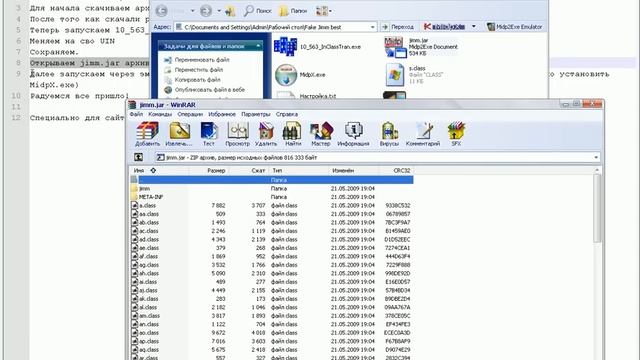Open the Просмотр (View) tool in WinRAR
Screen dimensions: 640x360
point(237,134)
